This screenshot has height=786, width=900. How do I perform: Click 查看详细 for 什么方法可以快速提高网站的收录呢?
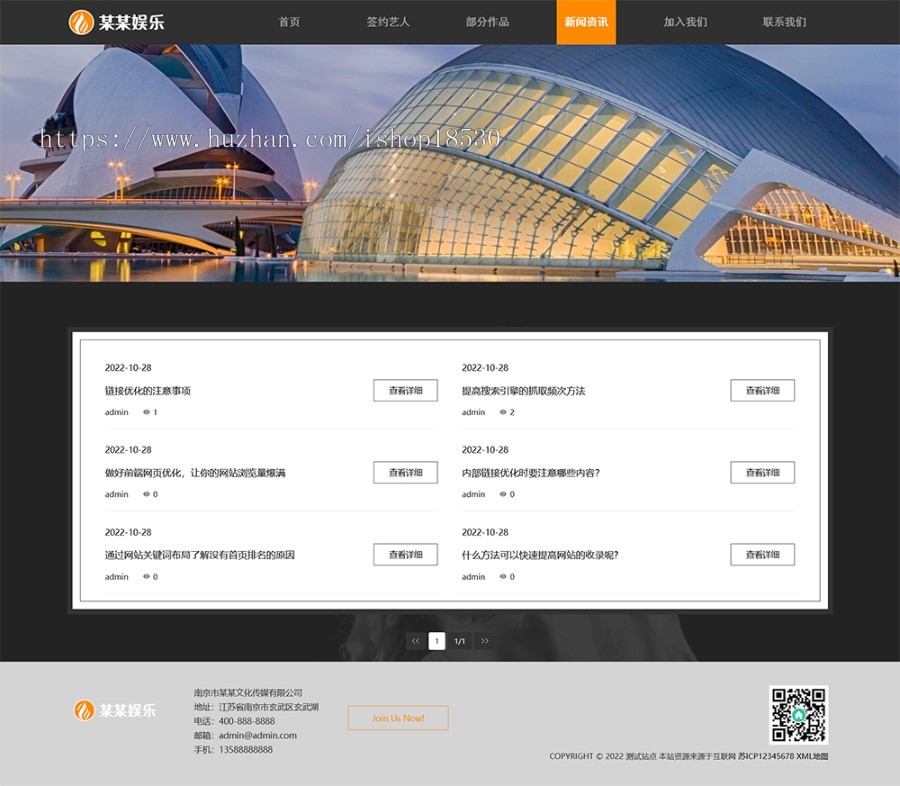762,555
